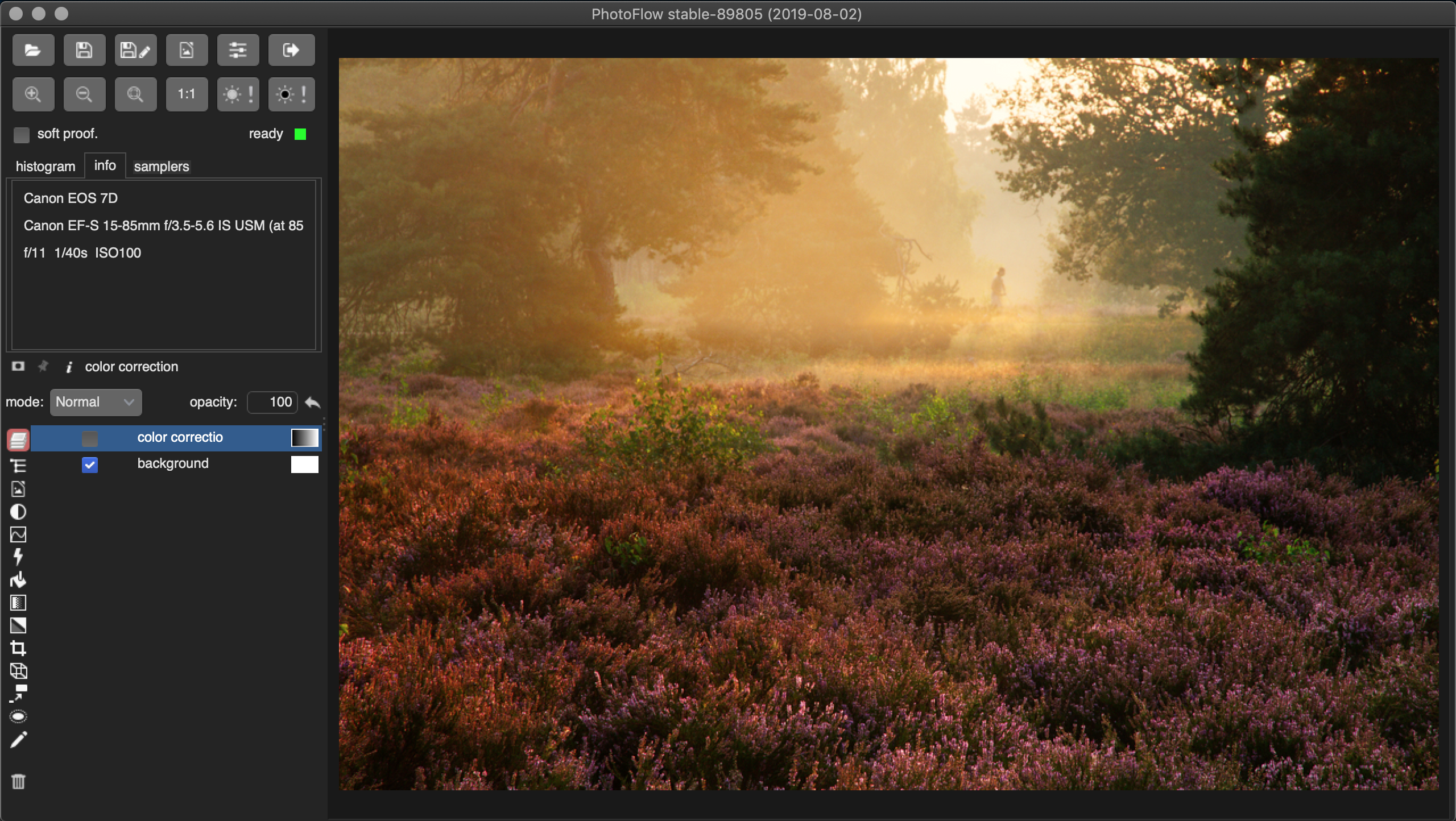Select the curves tool icon
This screenshot has height=821, width=1456.
tap(18, 534)
